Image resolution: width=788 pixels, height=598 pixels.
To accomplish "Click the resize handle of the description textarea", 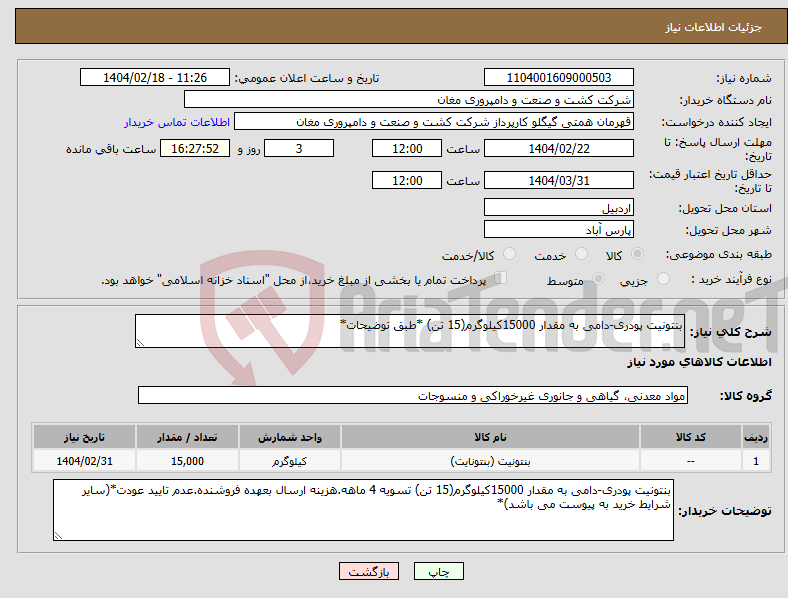I will pyautogui.click(x=140, y=343).
